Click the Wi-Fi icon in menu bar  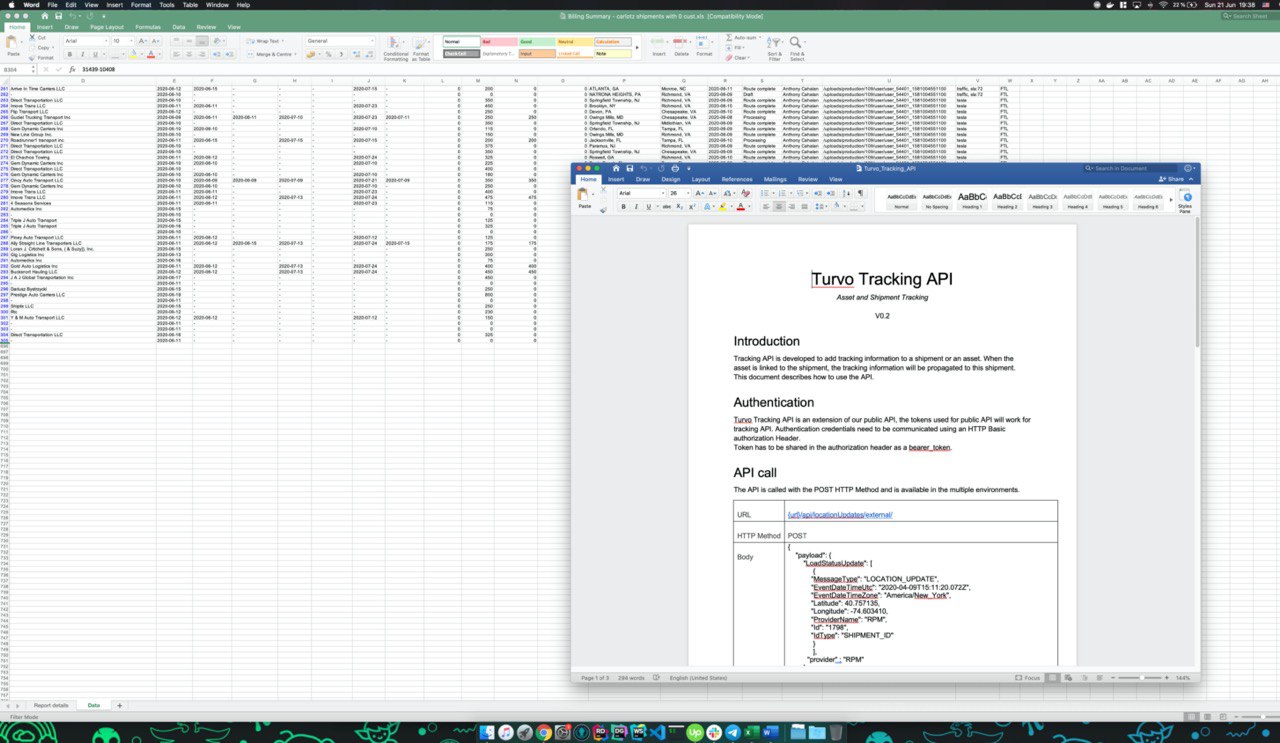[1162, 5]
